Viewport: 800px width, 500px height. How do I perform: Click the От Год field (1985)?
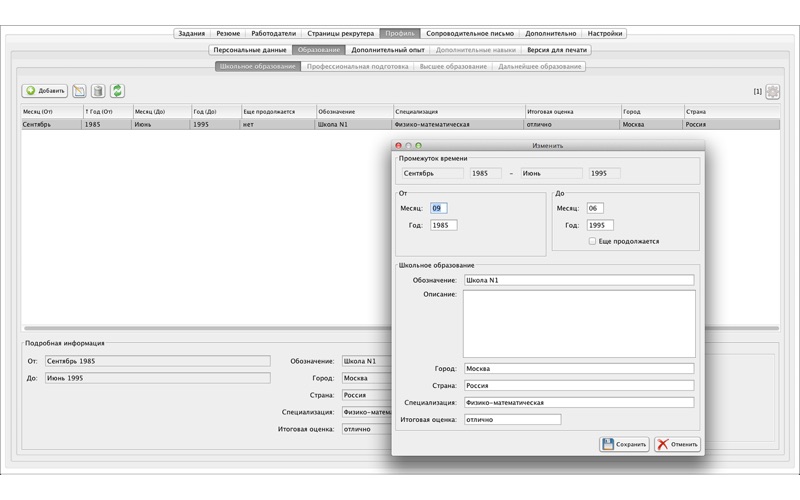(443, 225)
